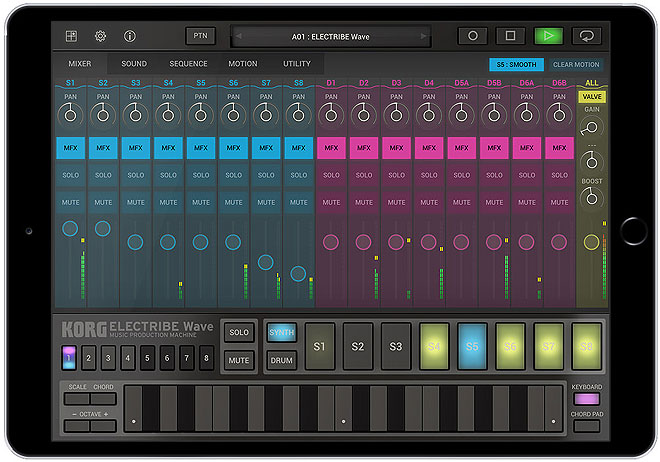Viewport: 660px width, 462px height.
Task: Click the Record circle button
Action: (x=472, y=36)
